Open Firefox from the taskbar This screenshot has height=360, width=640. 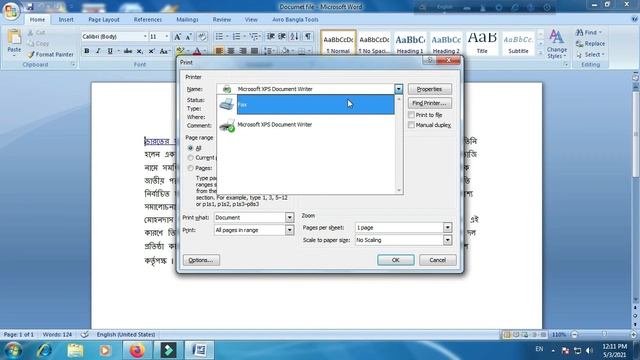point(137,350)
